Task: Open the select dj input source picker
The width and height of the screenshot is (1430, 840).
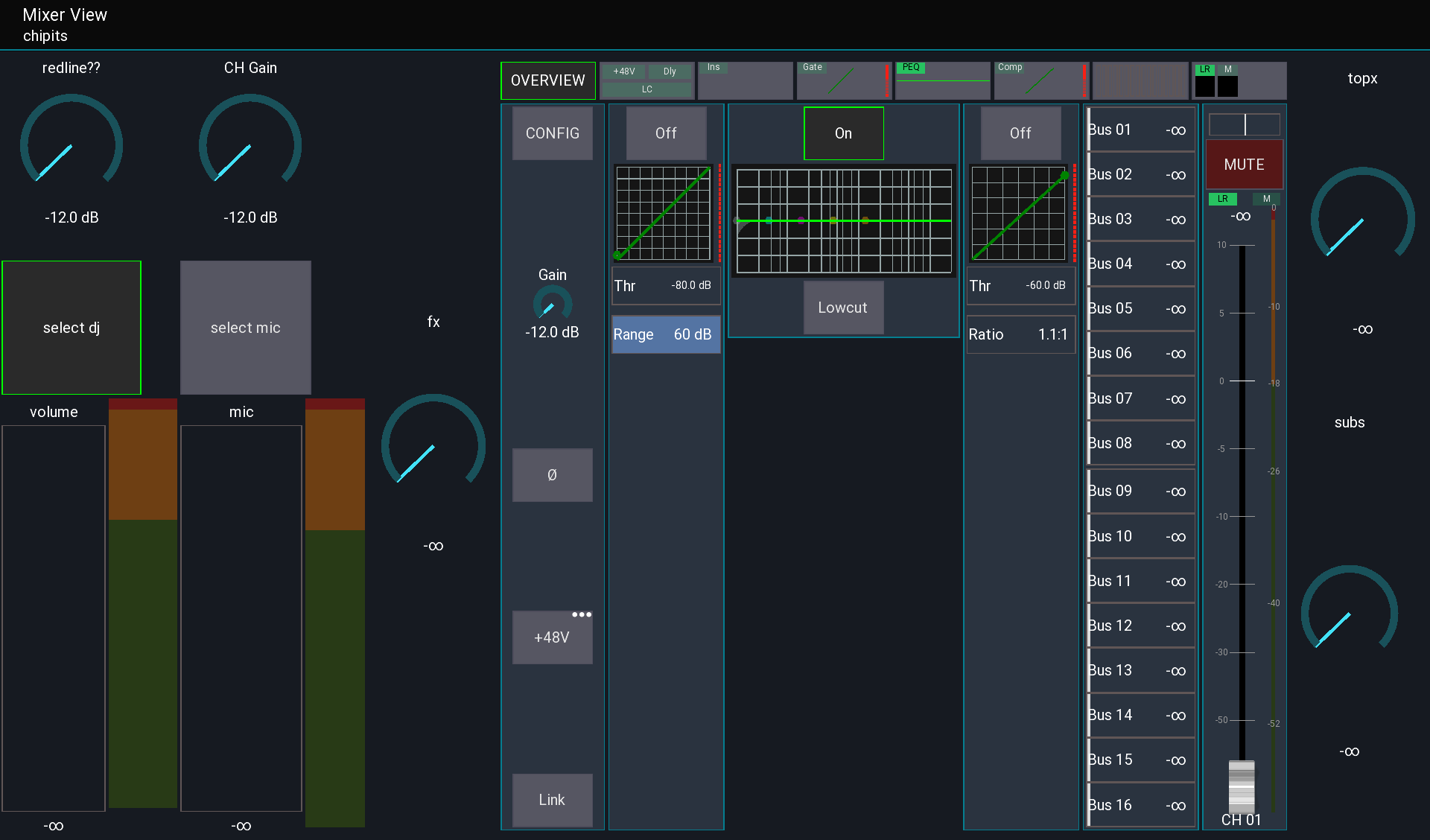Action: 71,328
